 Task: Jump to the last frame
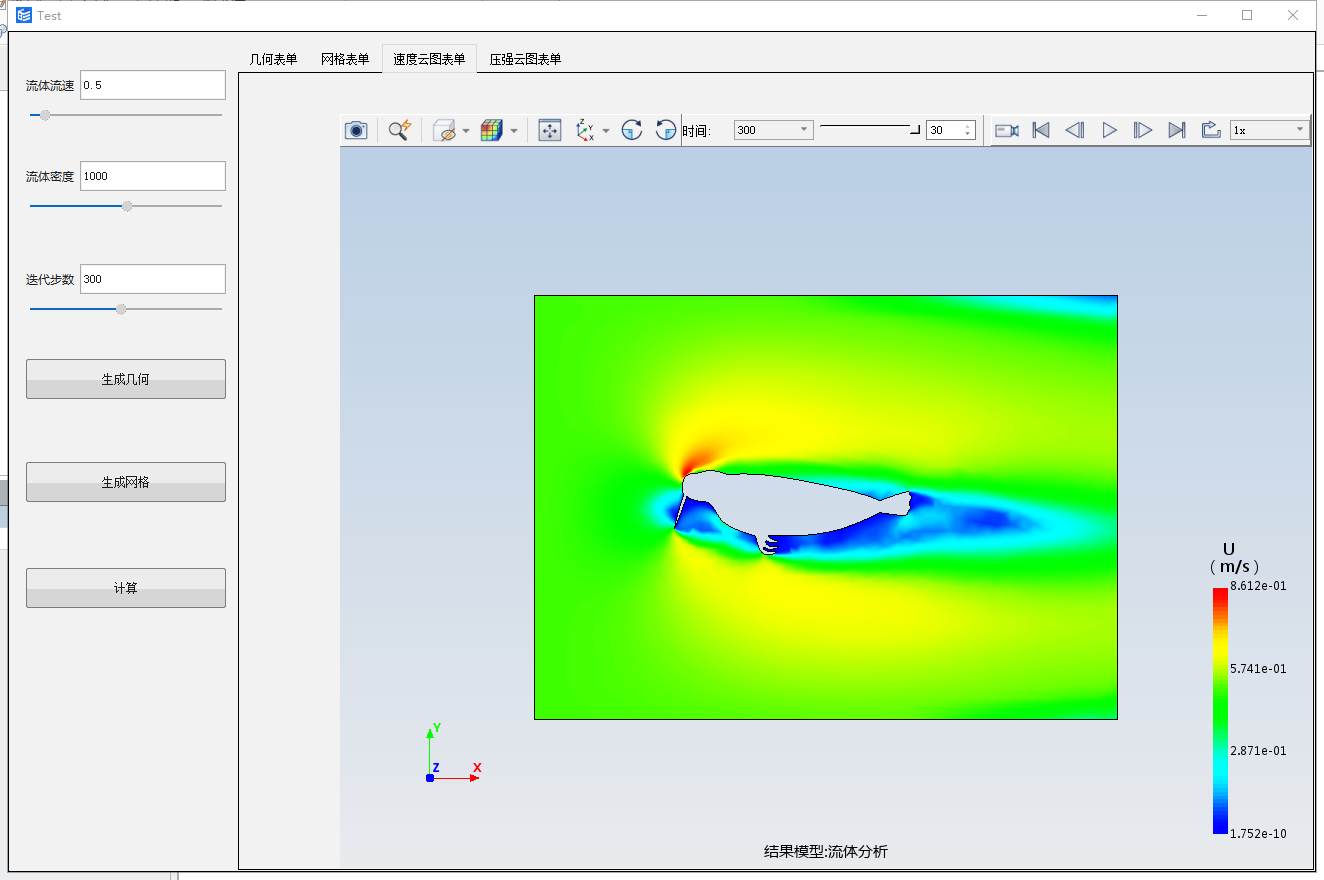1177,130
